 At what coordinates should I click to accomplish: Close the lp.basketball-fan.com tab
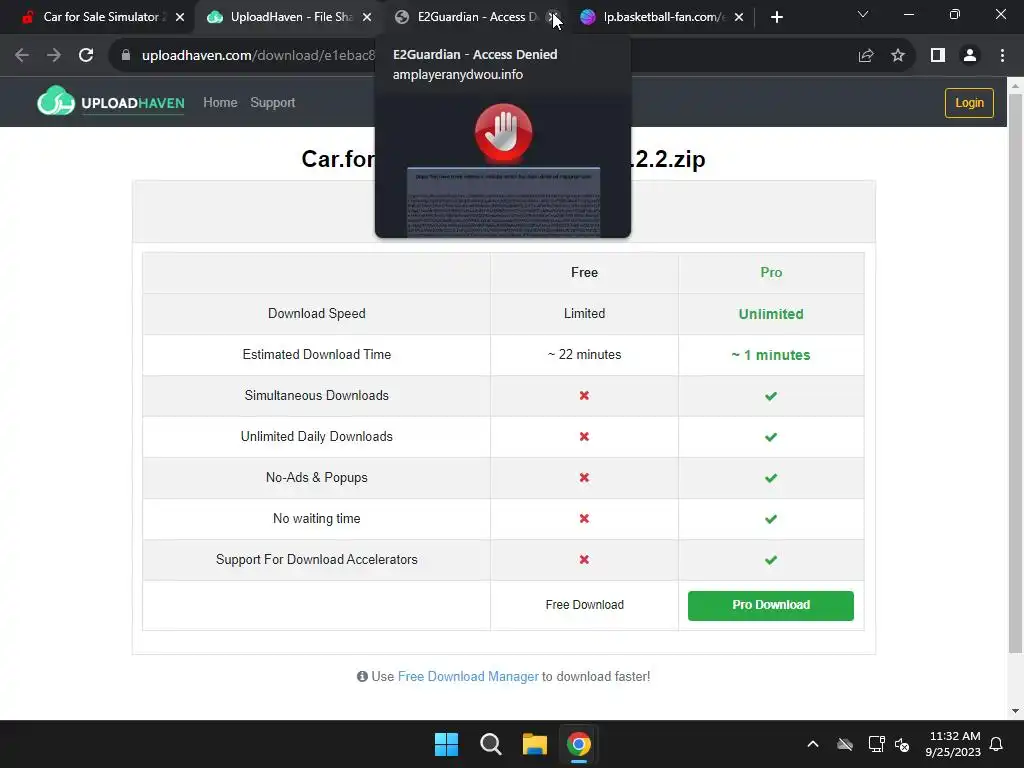point(739,17)
